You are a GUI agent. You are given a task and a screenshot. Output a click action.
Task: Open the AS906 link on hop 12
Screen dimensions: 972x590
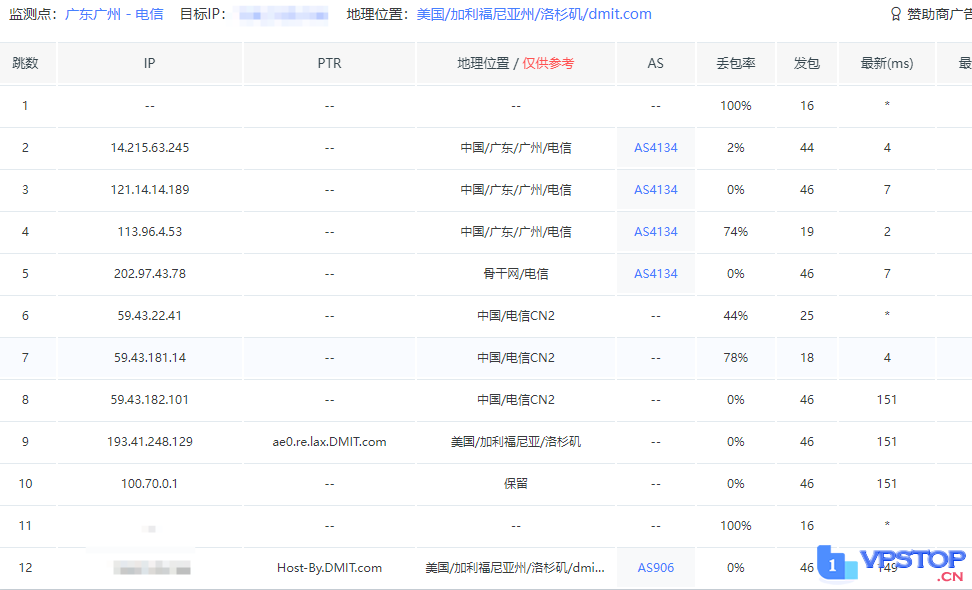[x=655, y=567]
